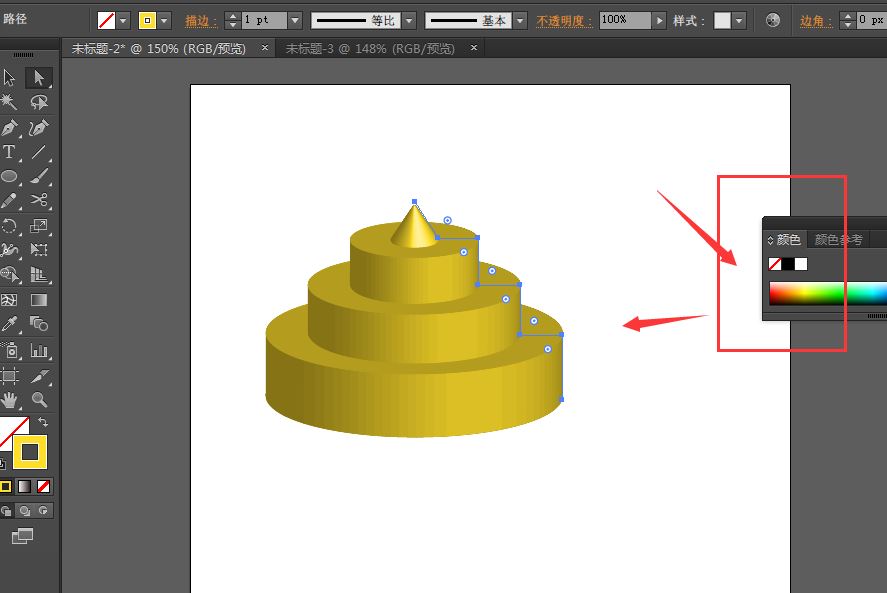
Task: Open the 不透明度 transparency link
Action: coord(564,21)
